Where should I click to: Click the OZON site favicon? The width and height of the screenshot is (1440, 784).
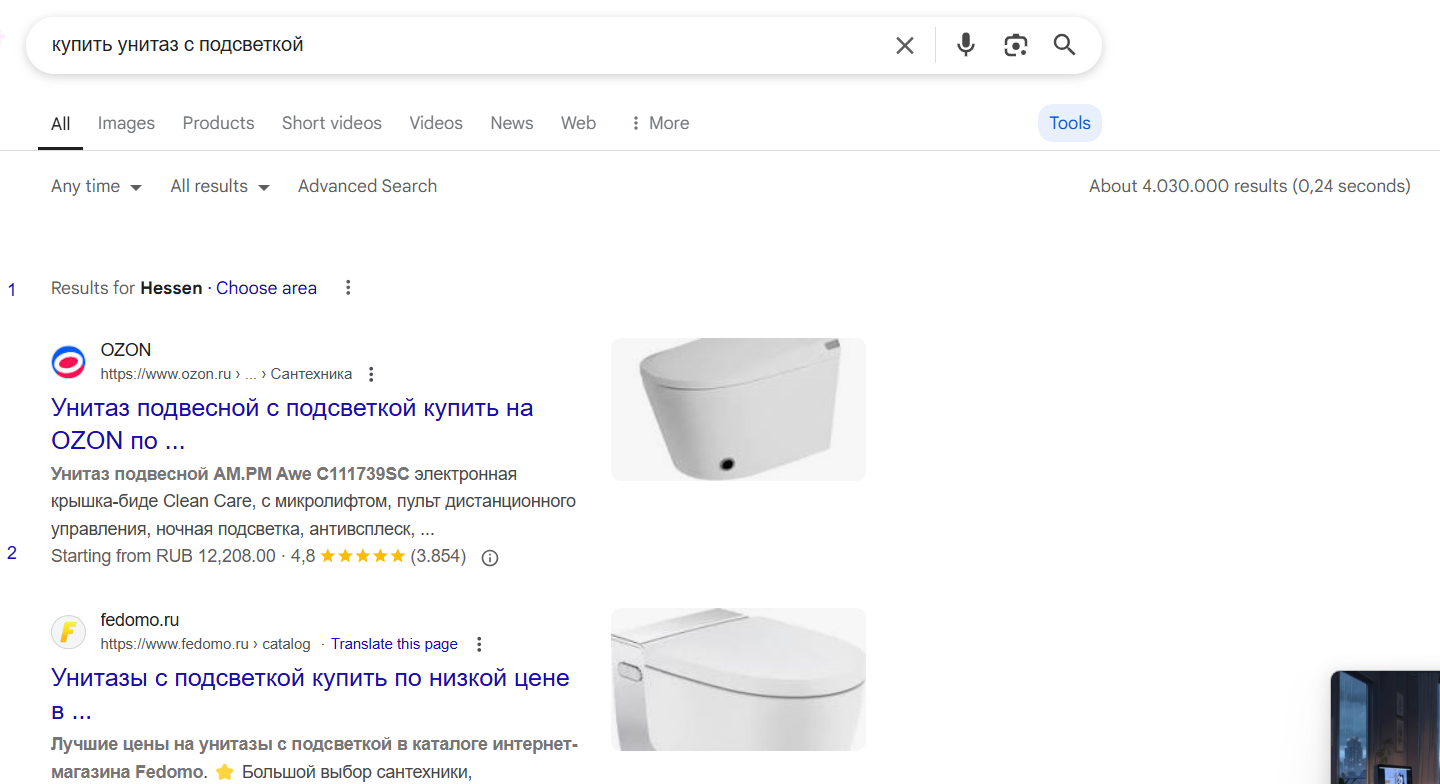69,362
